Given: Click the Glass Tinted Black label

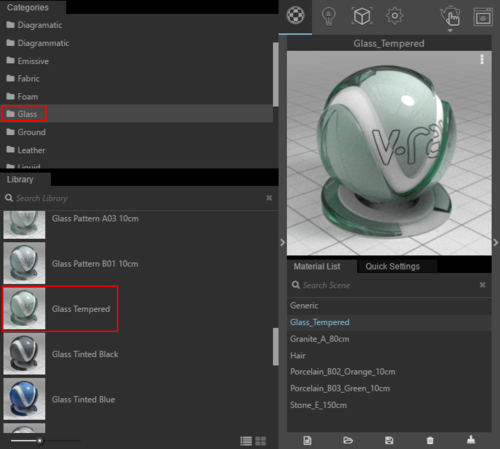Looking at the screenshot, I should [85, 354].
